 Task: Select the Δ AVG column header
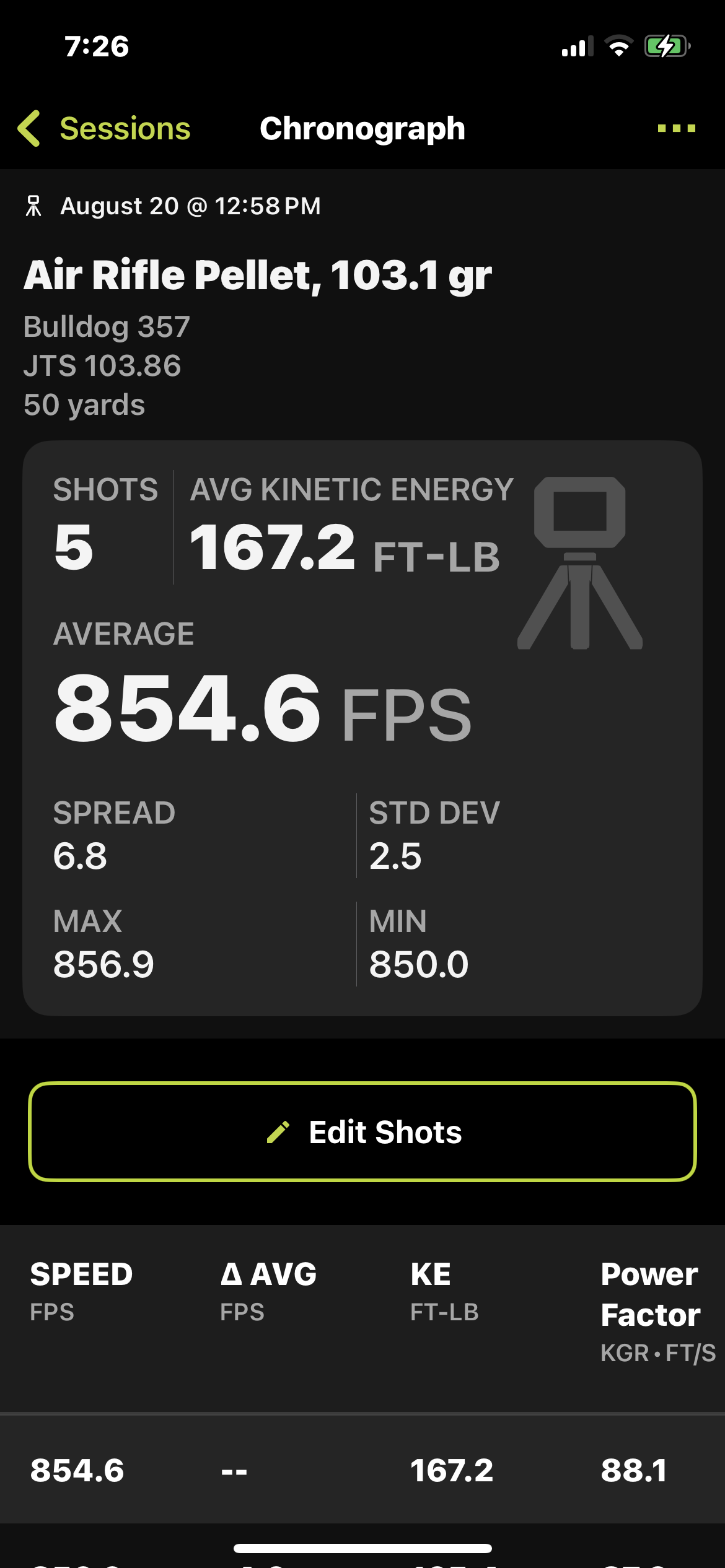click(268, 1291)
